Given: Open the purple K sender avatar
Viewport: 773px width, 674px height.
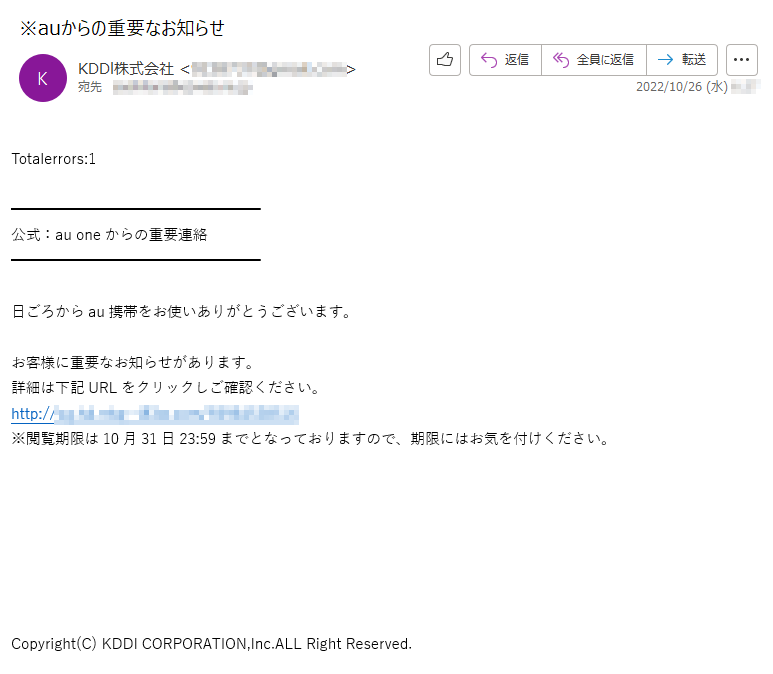Looking at the screenshot, I should [43, 78].
